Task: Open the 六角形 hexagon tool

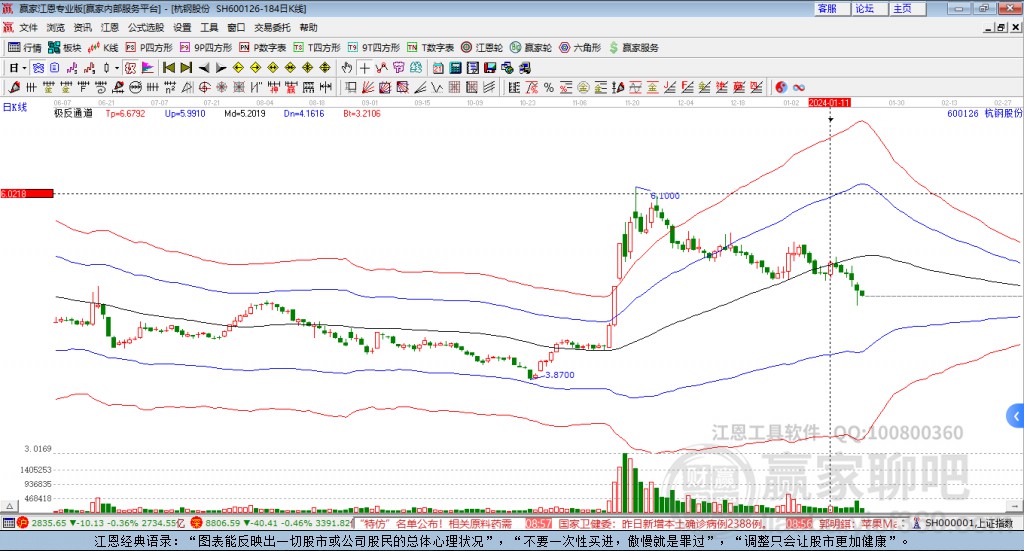Action: (x=580, y=48)
